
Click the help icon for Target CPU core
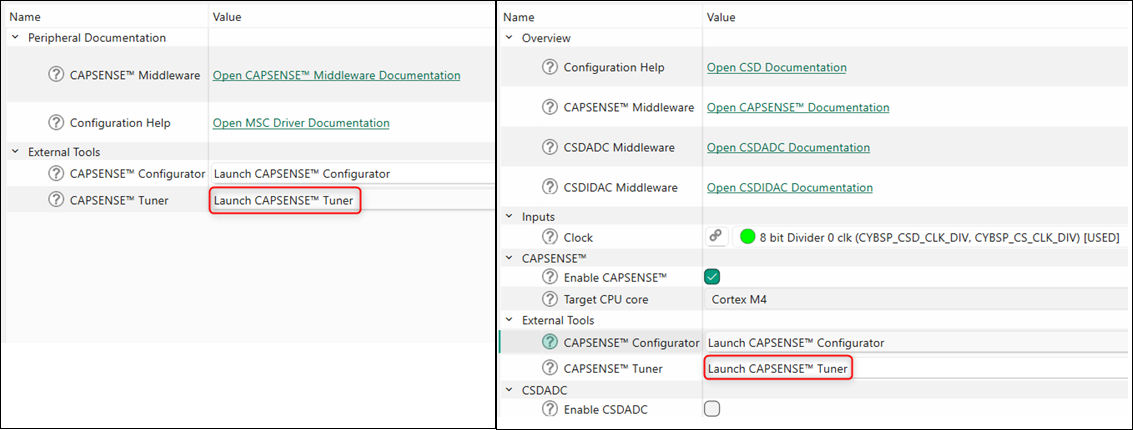tap(550, 299)
